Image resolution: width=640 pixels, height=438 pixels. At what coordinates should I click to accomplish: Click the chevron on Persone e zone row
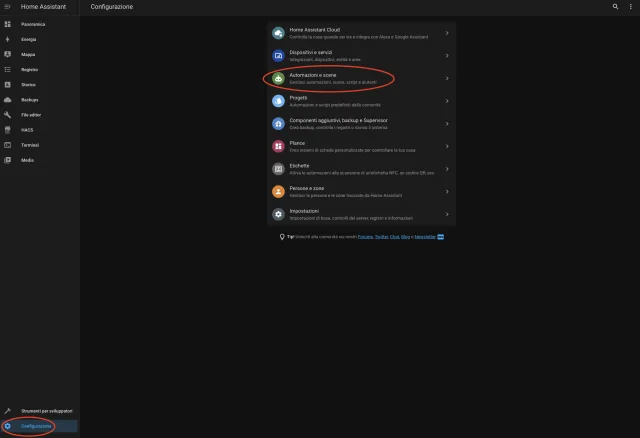tap(447, 191)
